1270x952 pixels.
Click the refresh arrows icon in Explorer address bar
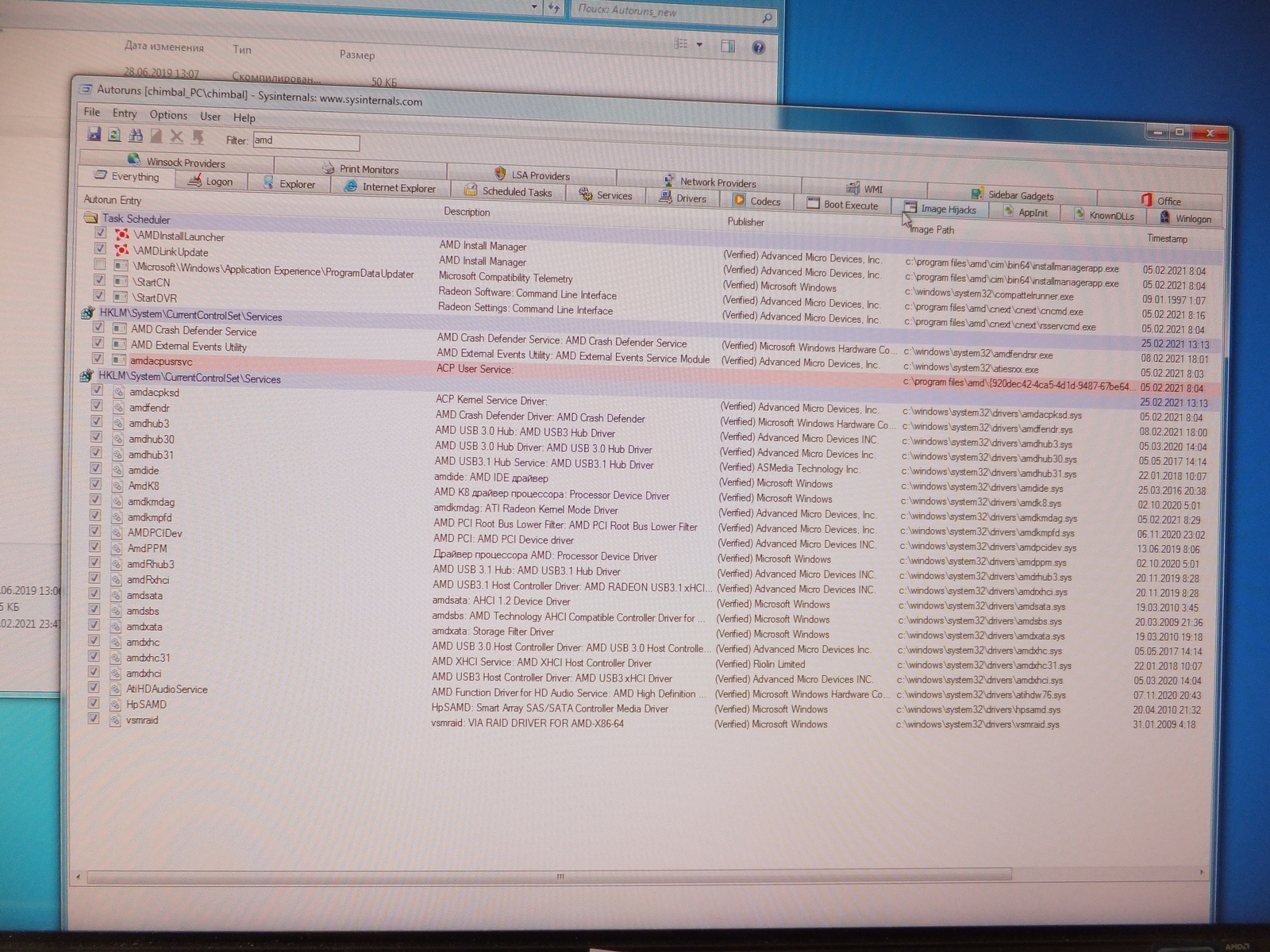click(554, 8)
